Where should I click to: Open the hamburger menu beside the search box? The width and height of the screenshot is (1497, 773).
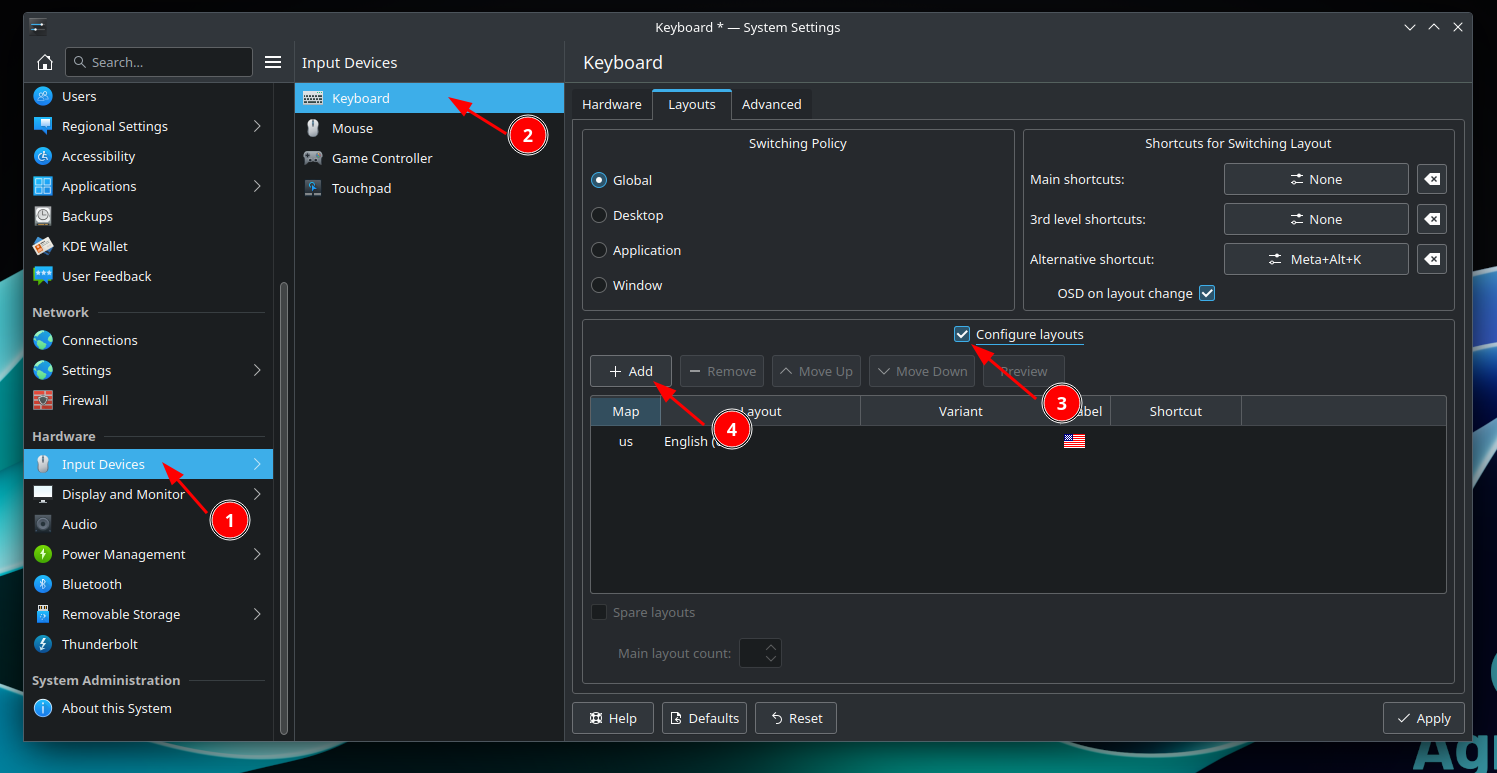click(273, 62)
